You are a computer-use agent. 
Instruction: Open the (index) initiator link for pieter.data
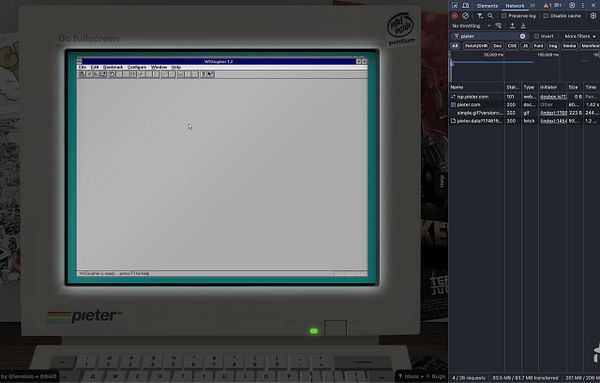pos(553,121)
